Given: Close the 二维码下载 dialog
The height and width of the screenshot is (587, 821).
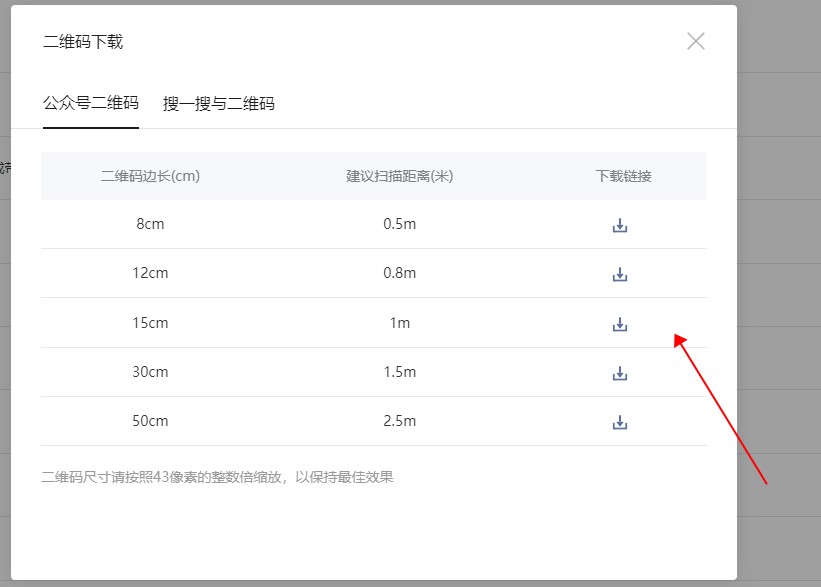Looking at the screenshot, I should click(x=696, y=41).
